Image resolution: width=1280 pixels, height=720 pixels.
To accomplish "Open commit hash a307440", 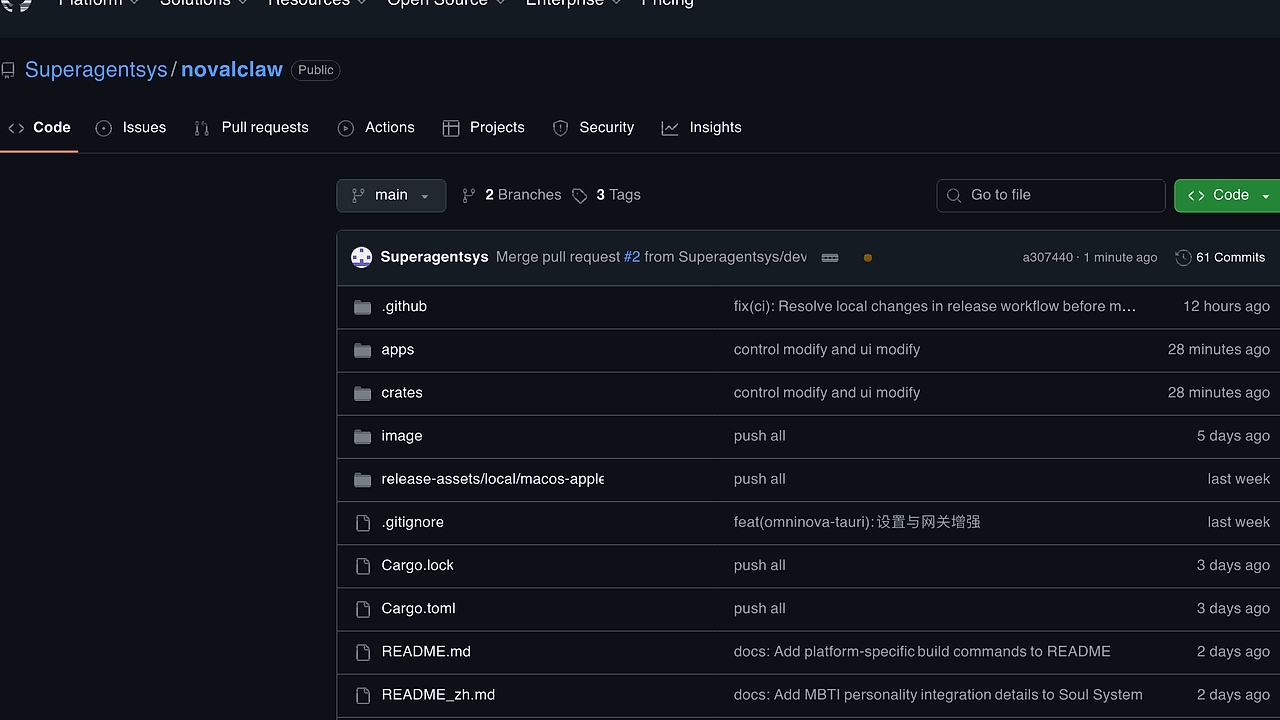I will coord(1047,257).
